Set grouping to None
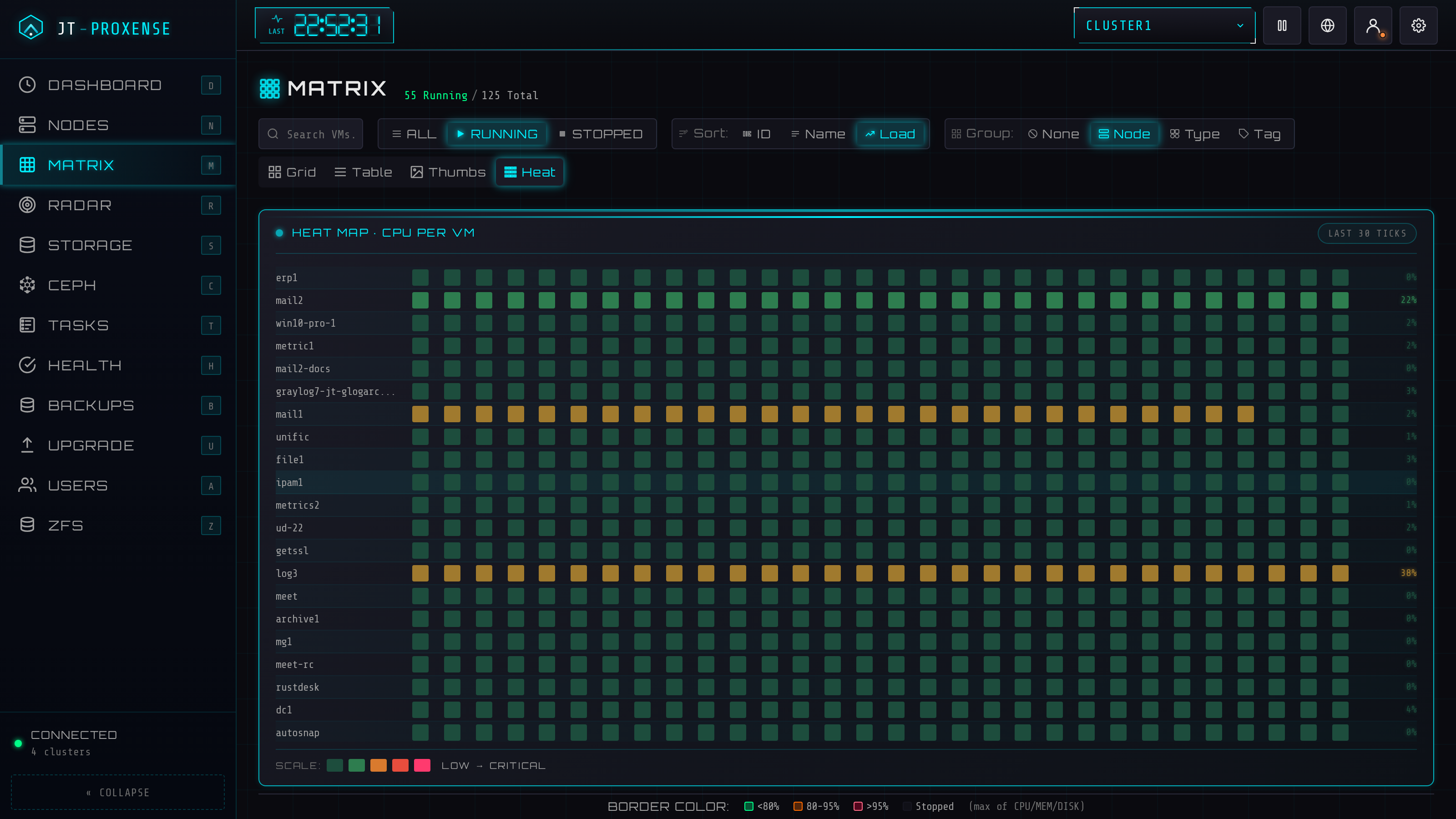The image size is (1456, 819). (x=1054, y=134)
